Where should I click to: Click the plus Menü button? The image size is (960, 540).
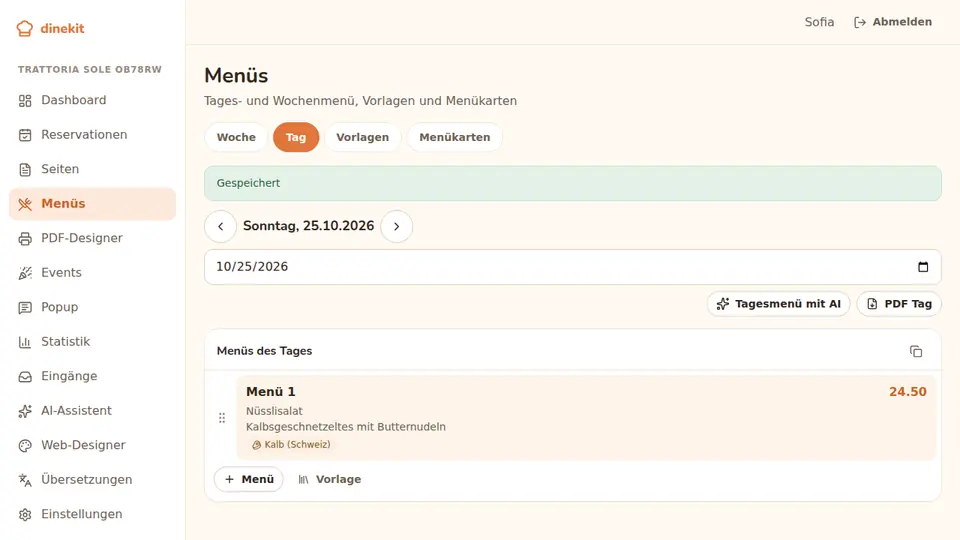tap(249, 479)
